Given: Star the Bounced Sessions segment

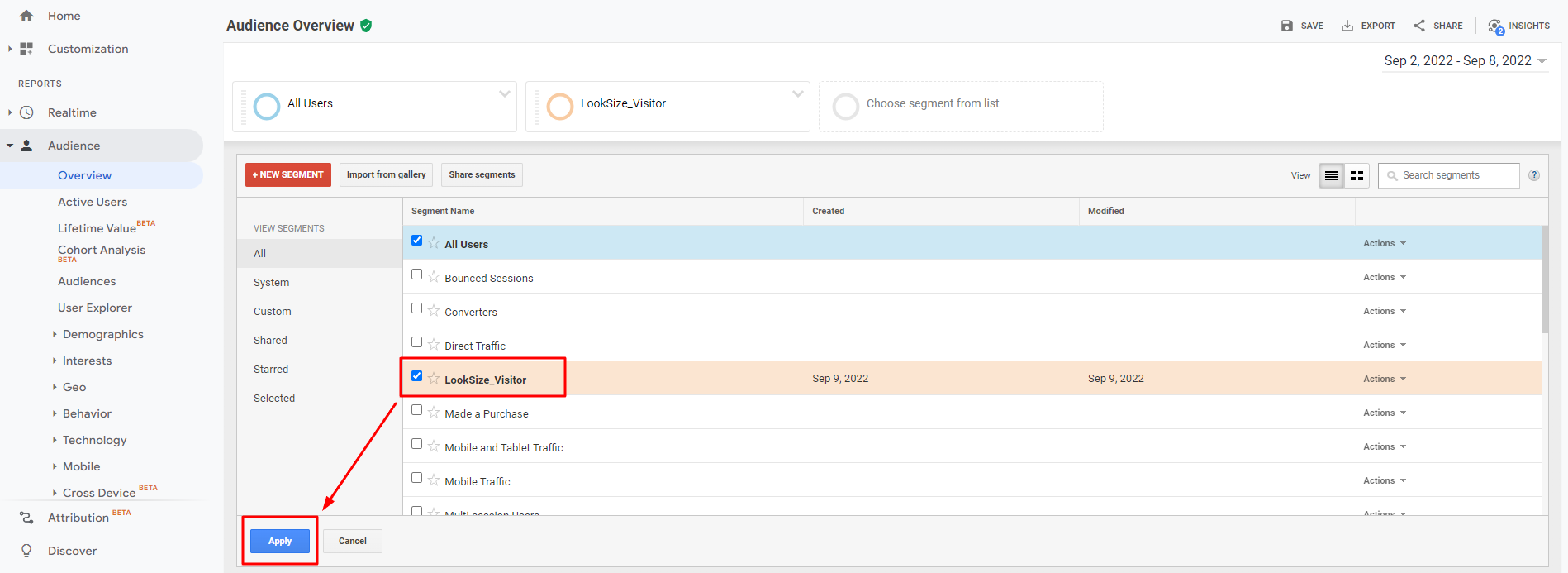Looking at the screenshot, I should tap(434, 277).
